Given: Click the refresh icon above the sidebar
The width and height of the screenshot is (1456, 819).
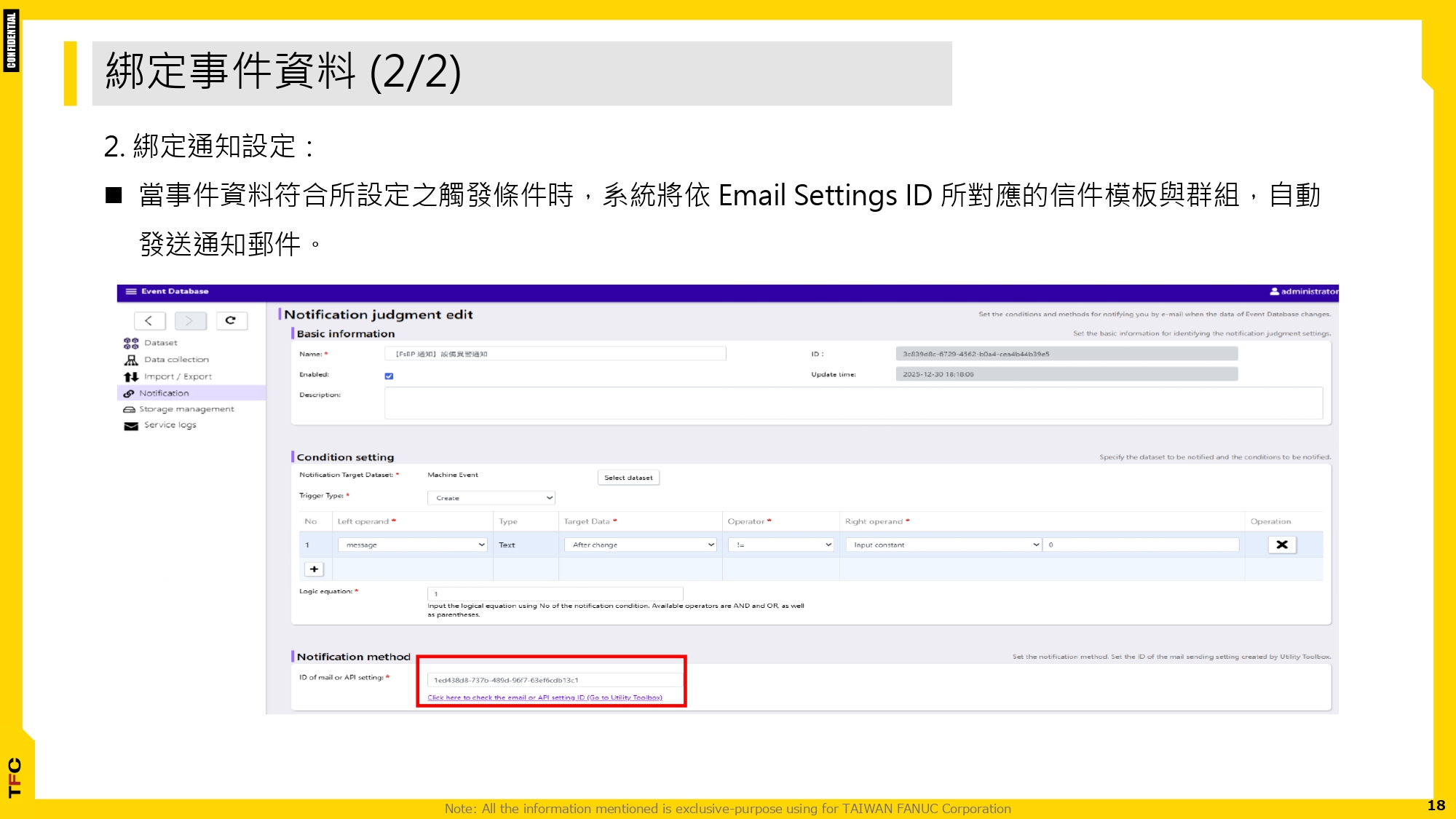Looking at the screenshot, I should pyautogui.click(x=232, y=320).
